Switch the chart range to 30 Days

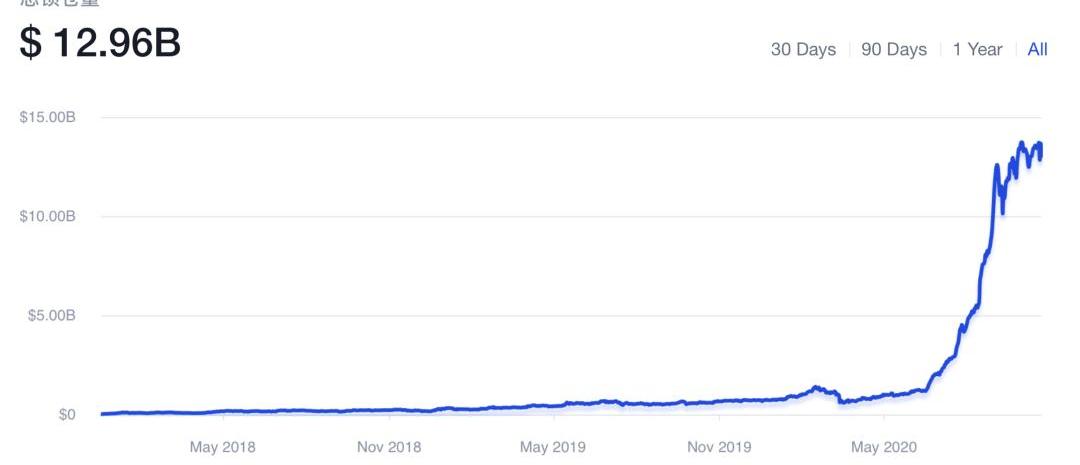coord(803,50)
